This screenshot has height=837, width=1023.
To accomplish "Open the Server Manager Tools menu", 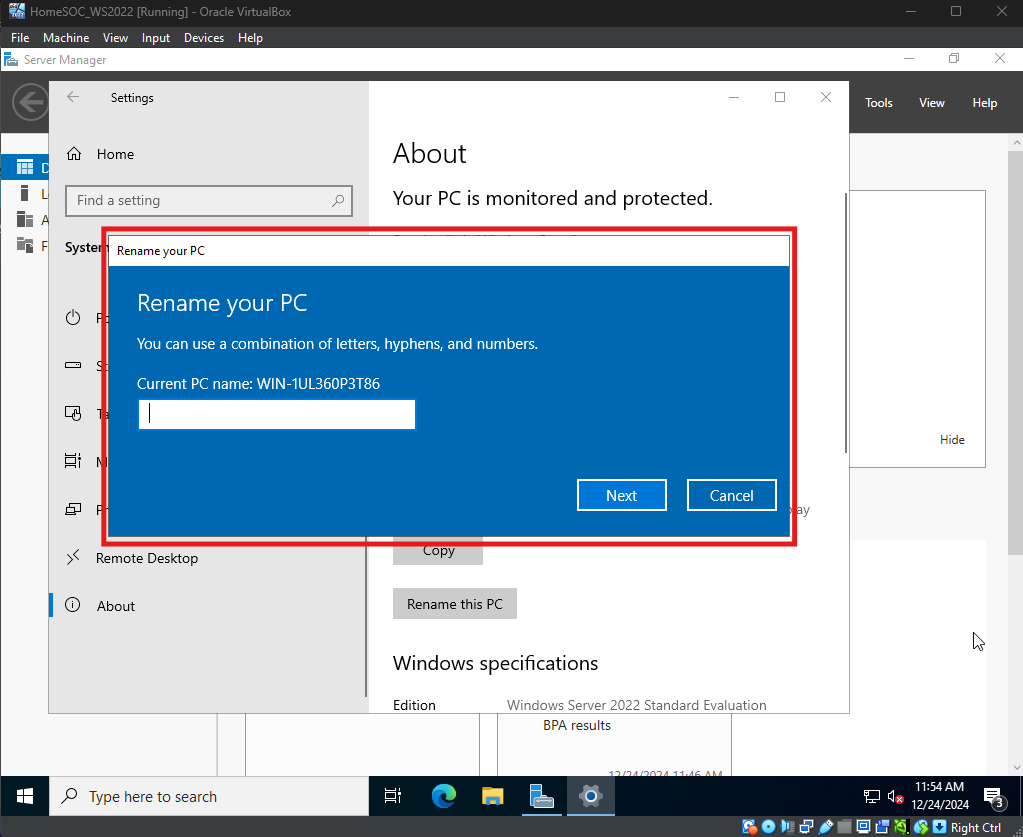I will pyautogui.click(x=879, y=103).
